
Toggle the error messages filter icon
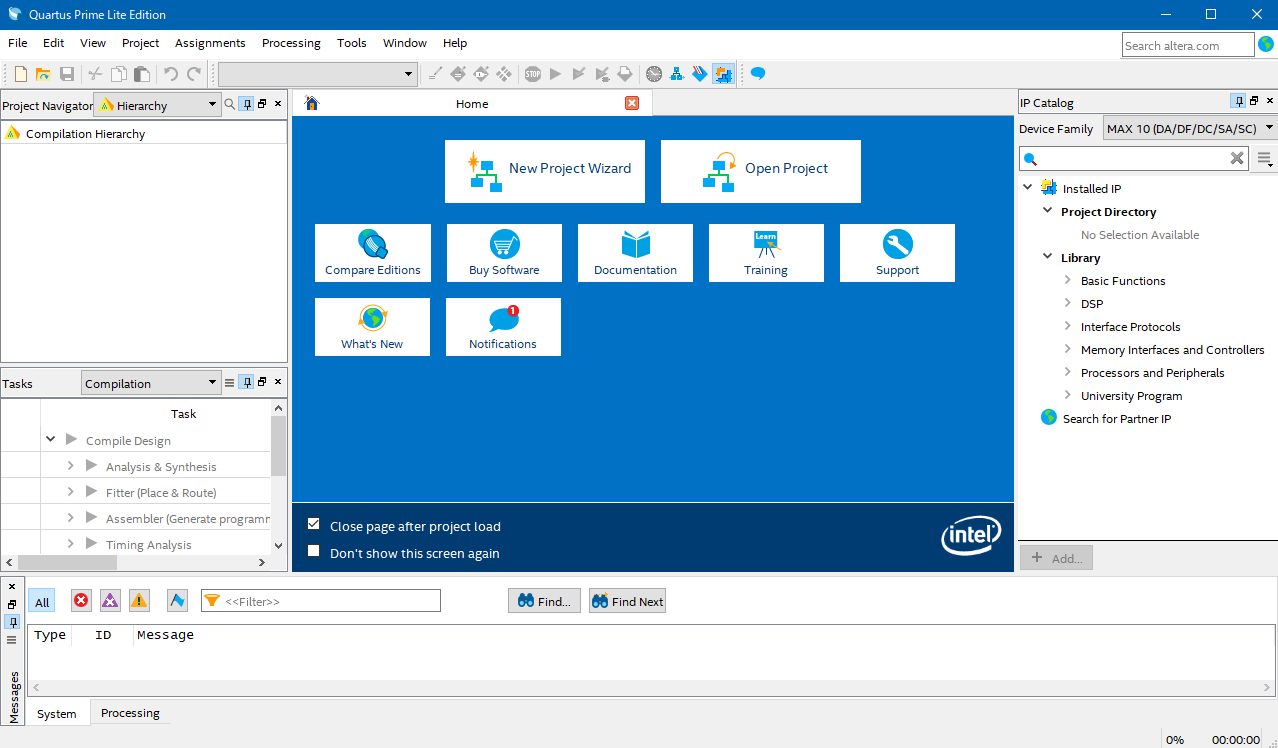(x=81, y=600)
